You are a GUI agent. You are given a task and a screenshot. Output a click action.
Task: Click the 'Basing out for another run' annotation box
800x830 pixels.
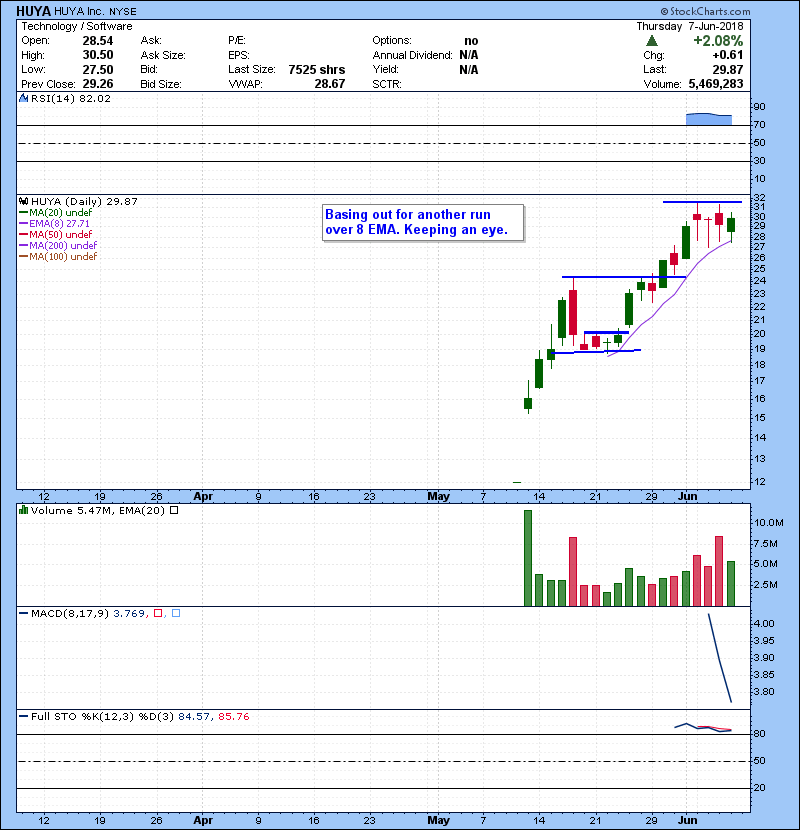[x=423, y=222]
